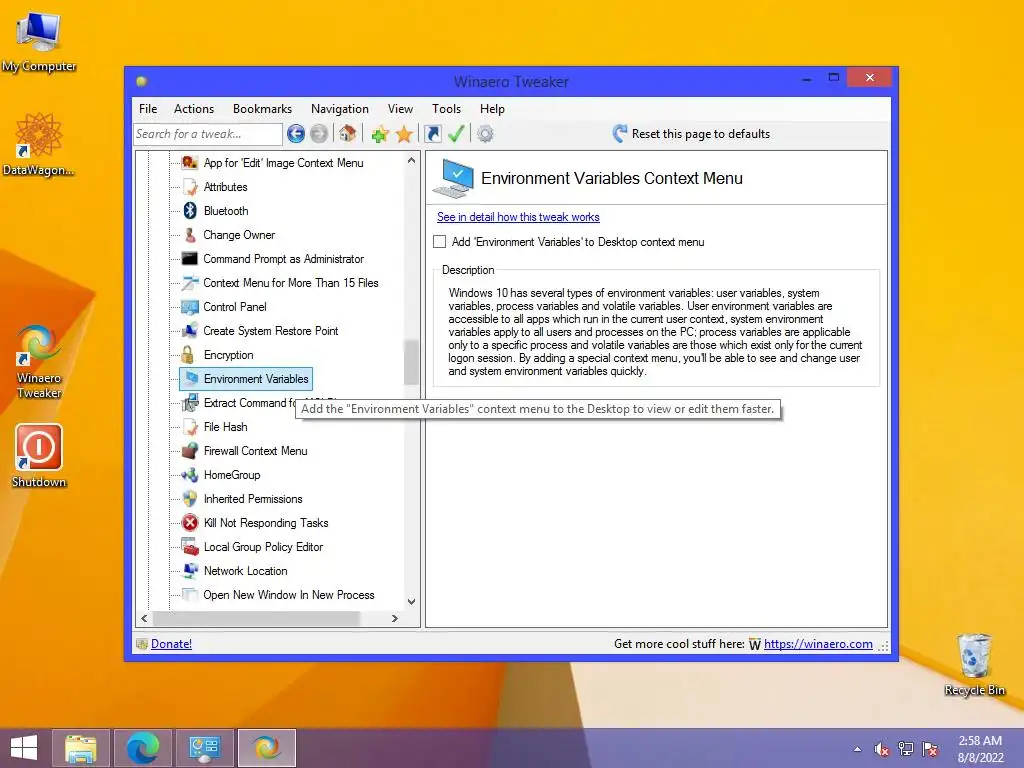Image resolution: width=1024 pixels, height=768 pixels.
Task: Select App for 'Edit' Image Context Menu
Action: (x=283, y=163)
